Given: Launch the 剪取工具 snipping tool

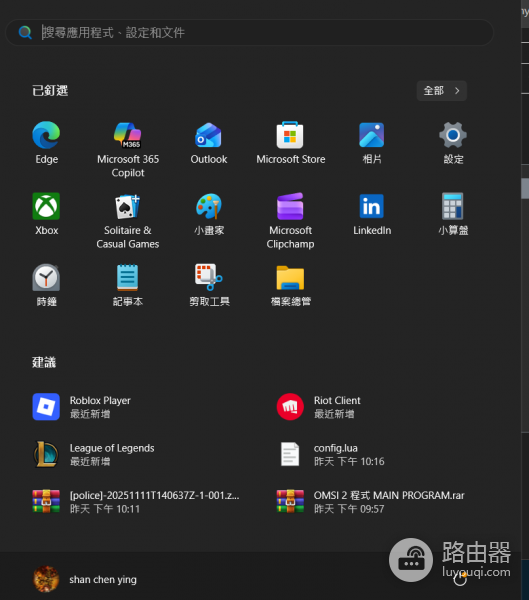Looking at the screenshot, I should pyautogui.click(x=209, y=285).
